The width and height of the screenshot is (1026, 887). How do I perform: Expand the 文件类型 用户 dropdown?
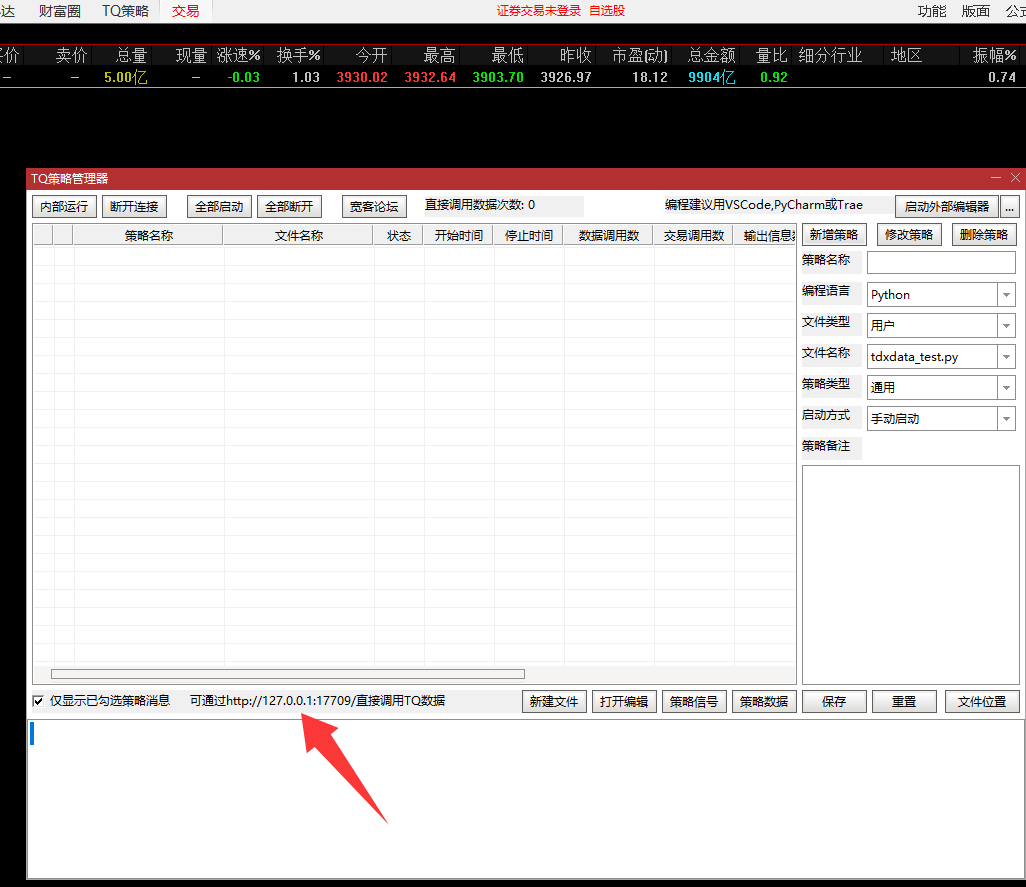pos(1006,326)
